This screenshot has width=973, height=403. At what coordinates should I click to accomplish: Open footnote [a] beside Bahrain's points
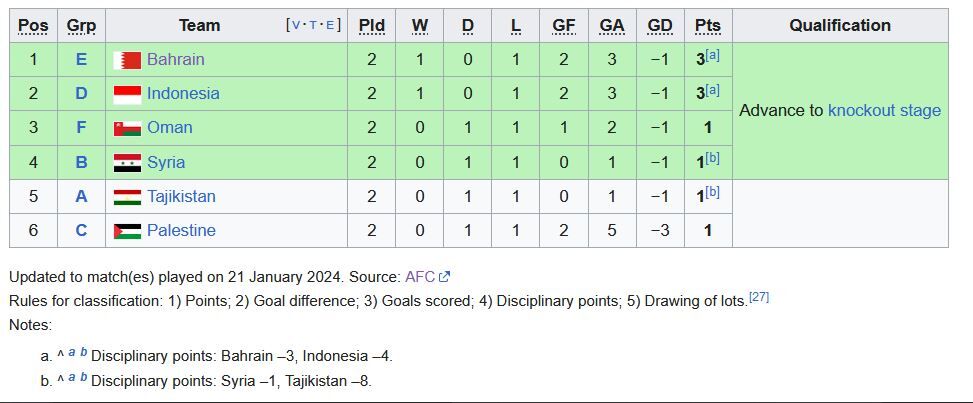pos(712,56)
